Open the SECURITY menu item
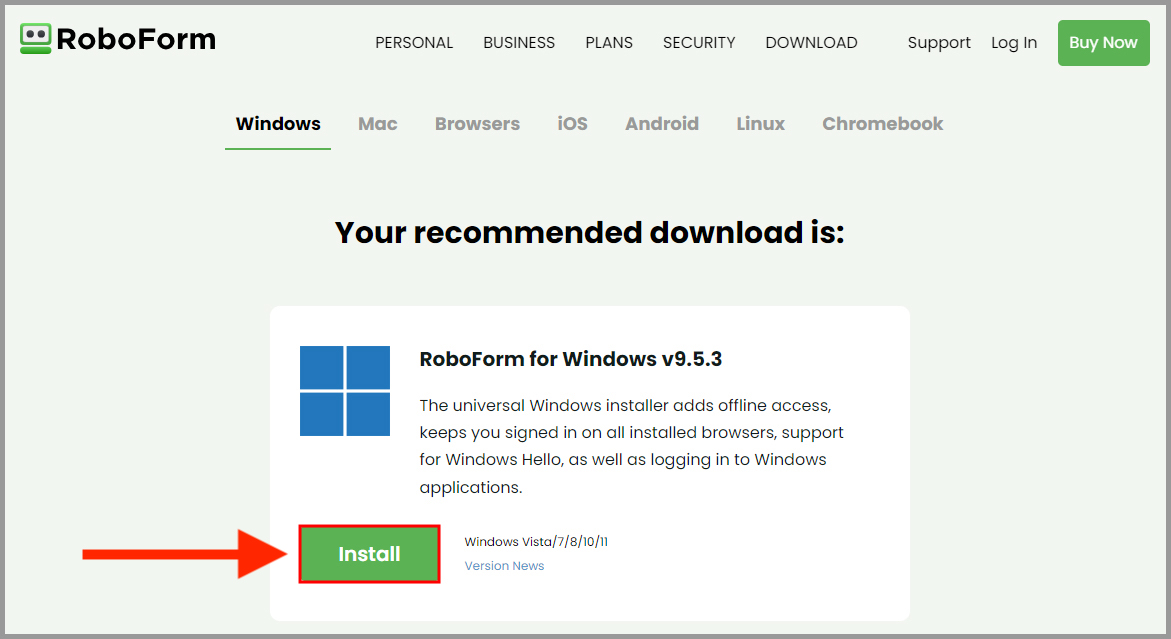Image resolution: width=1171 pixels, height=639 pixels. [699, 43]
